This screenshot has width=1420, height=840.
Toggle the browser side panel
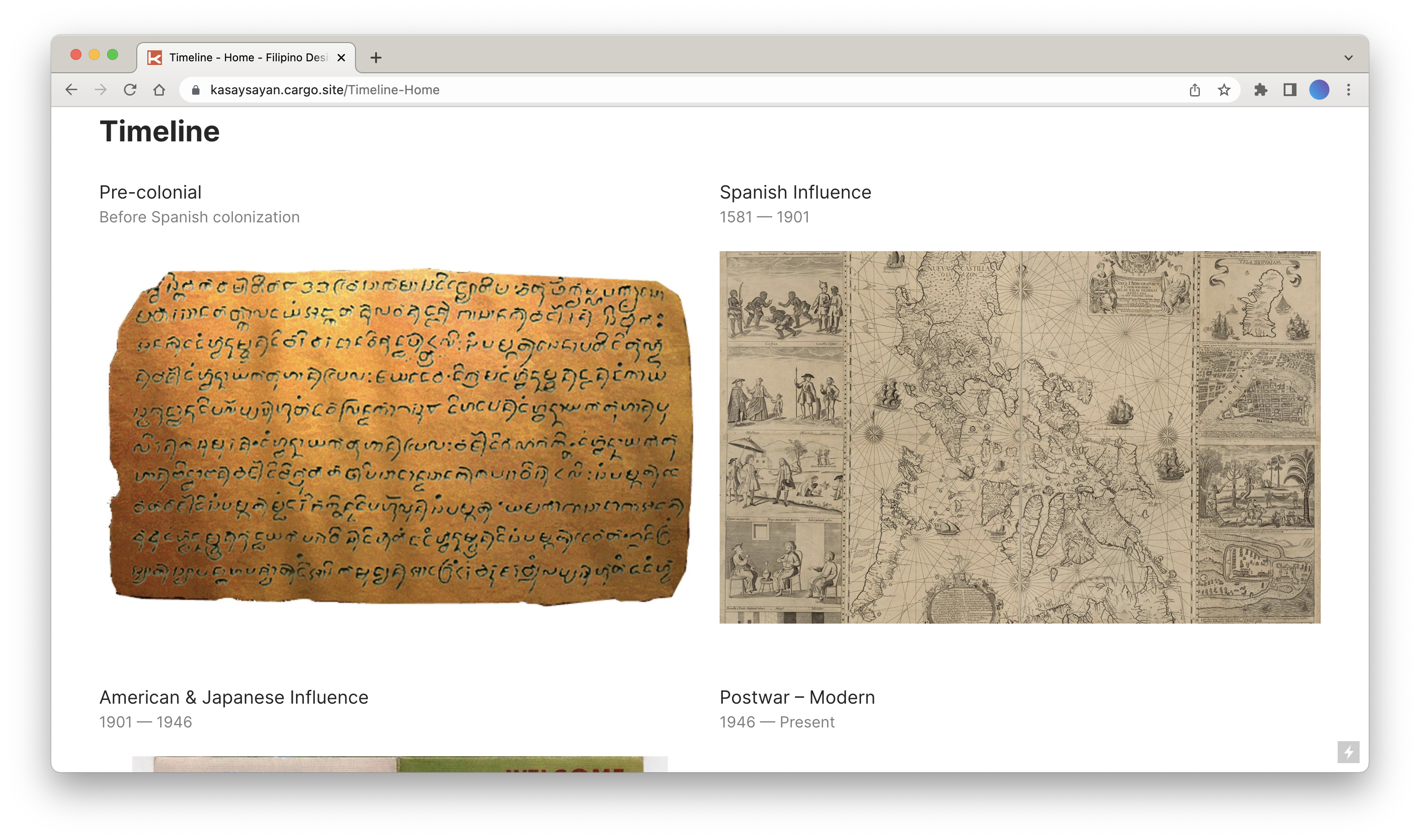(x=1290, y=89)
